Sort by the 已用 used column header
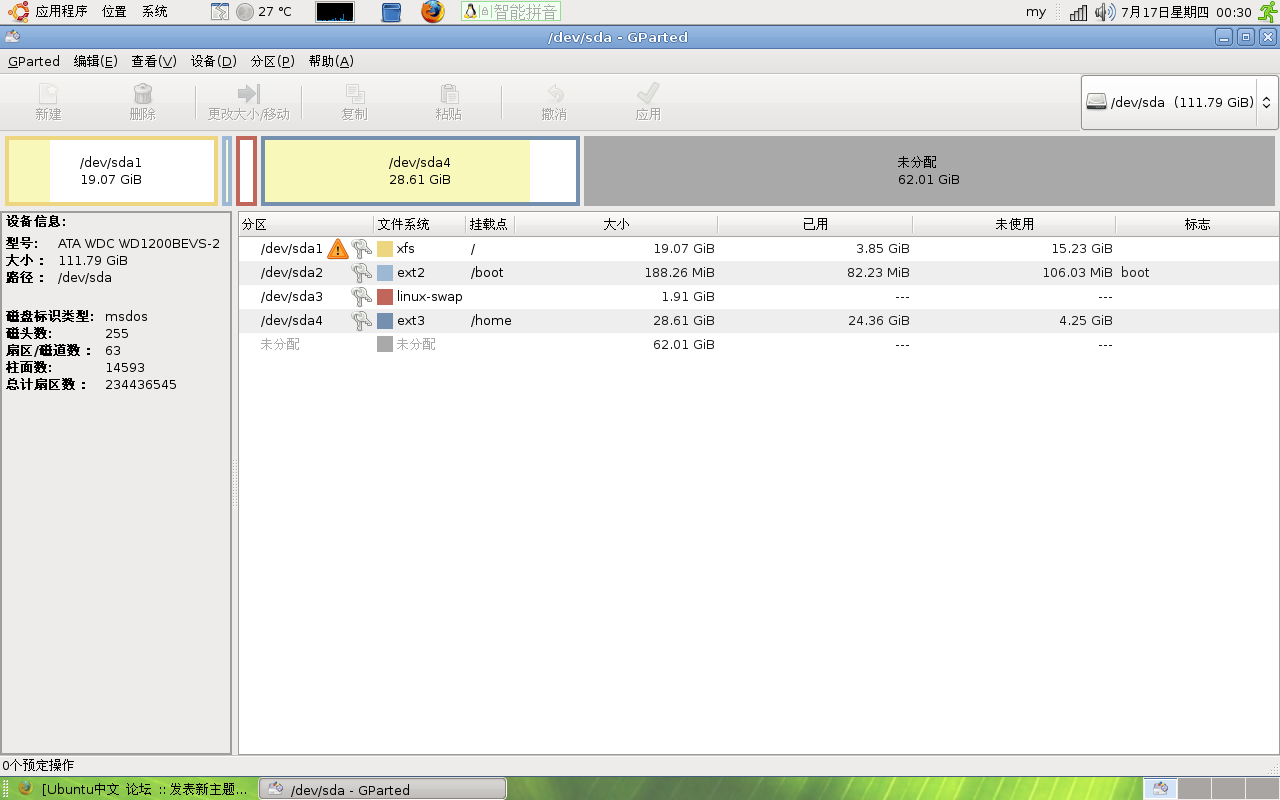Viewport: 1280px width, 800px height. tap(815, 224)
